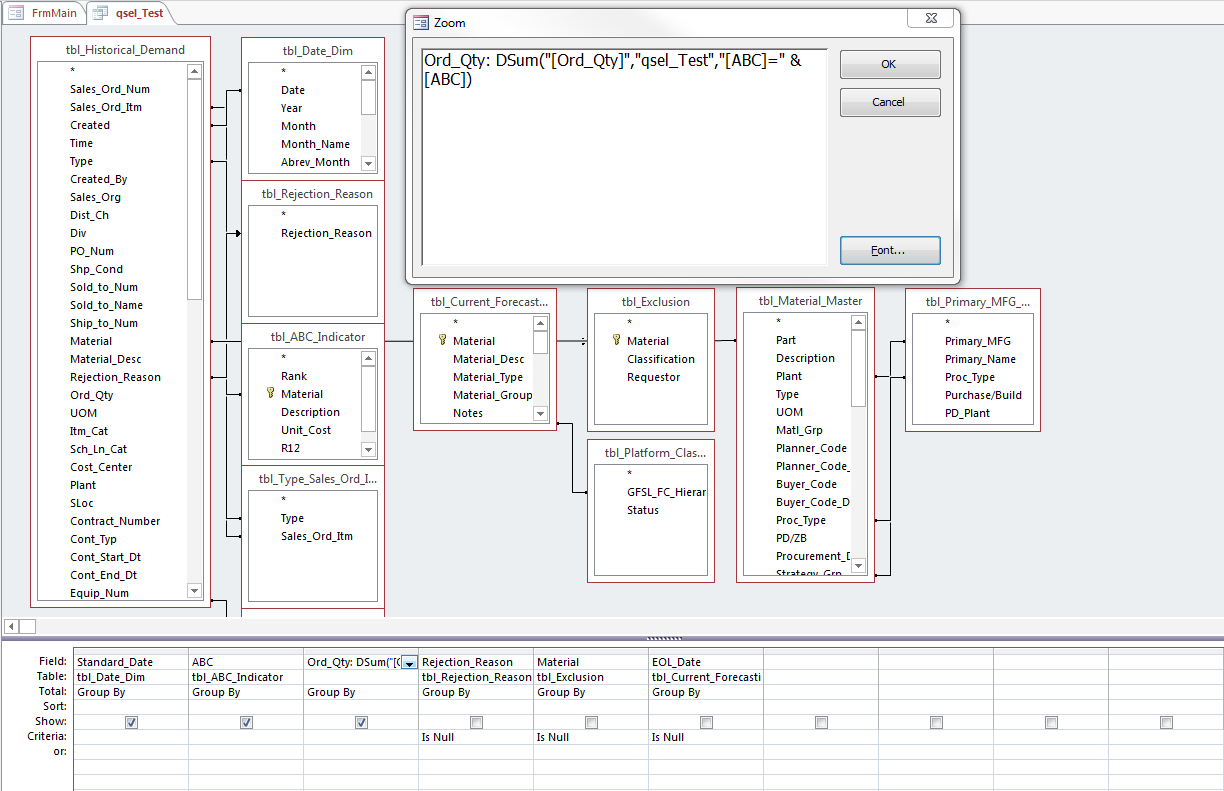The image size is (1224, 791).
Task: Select Ord_Qty field in tbl_Historical_Demand
Action: pos(92,395)
